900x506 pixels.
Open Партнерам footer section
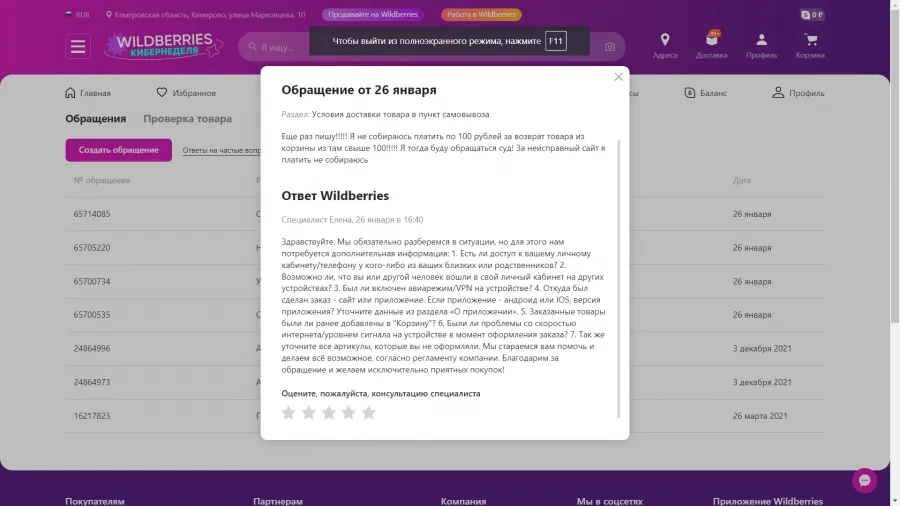pos(278,501)
